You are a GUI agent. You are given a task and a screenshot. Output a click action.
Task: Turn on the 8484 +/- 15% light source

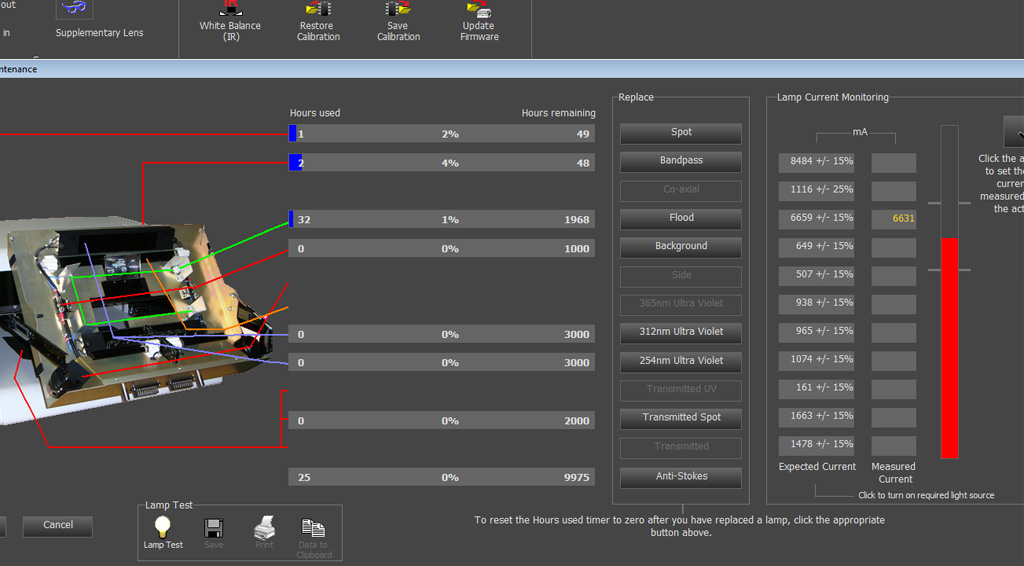(816, 163)
